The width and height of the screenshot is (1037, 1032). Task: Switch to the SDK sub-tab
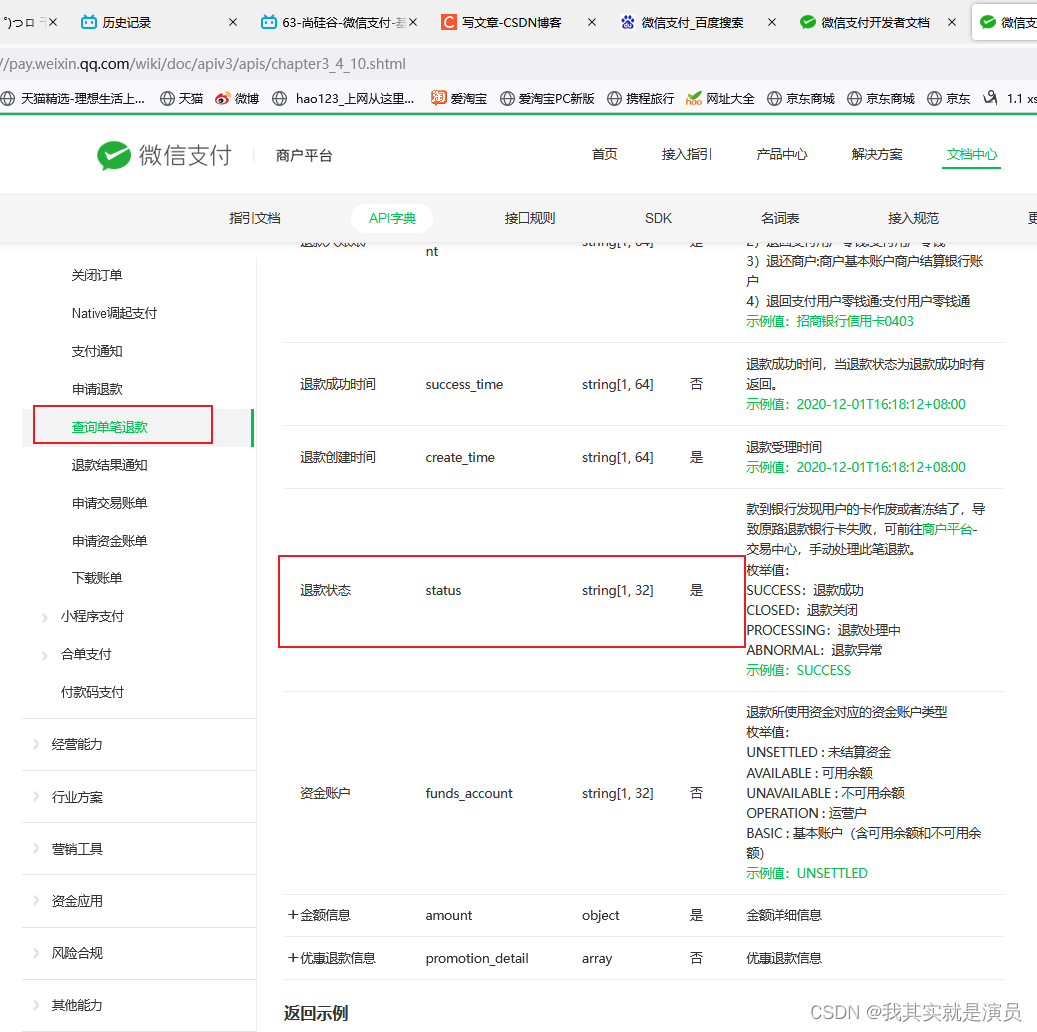point(658,218)
